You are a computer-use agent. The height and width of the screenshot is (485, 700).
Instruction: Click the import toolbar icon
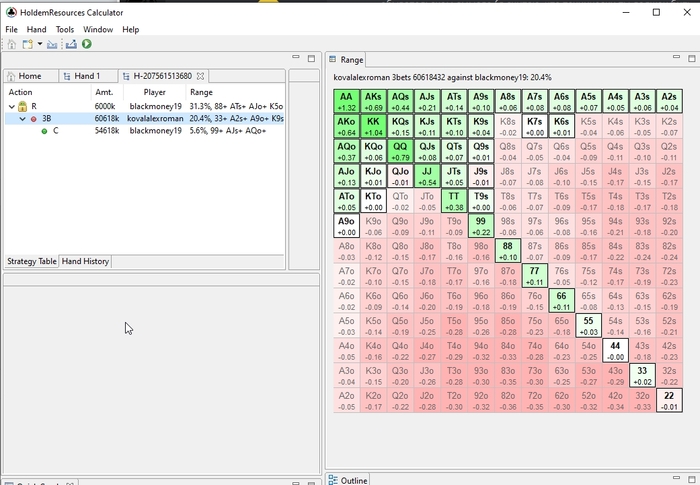click(52, 44)
